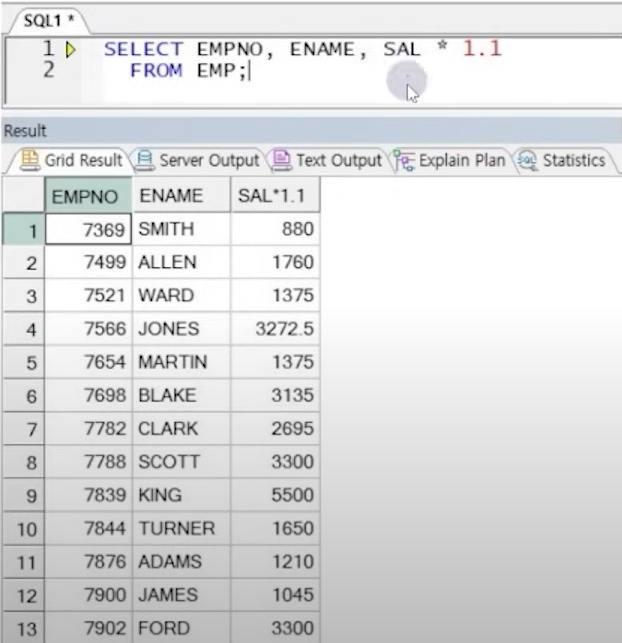
Task: Click the 1760 salary cell
Action: pyautogui.click(x=276, y=262)
